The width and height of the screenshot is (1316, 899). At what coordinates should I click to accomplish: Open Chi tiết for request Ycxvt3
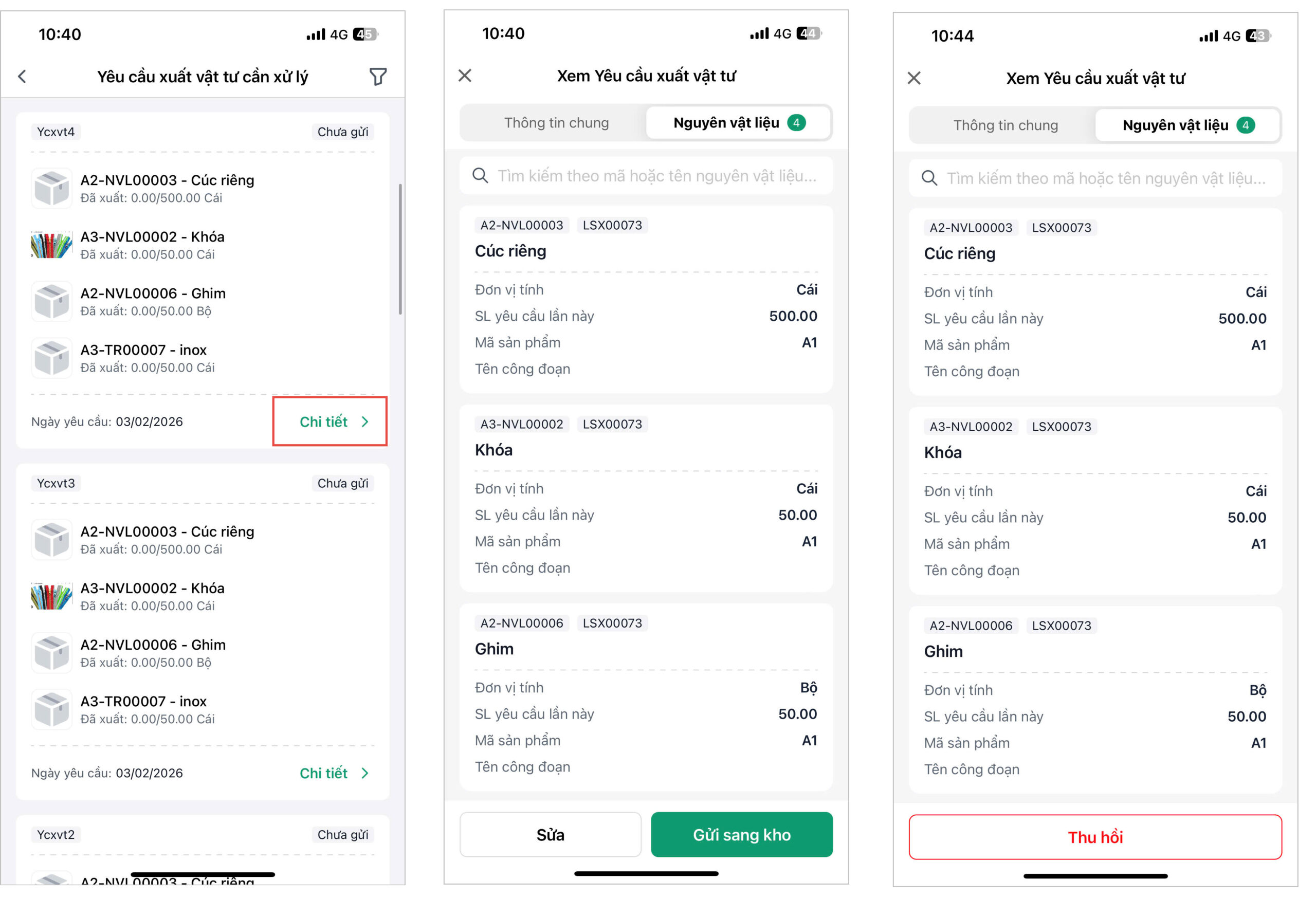333,773
